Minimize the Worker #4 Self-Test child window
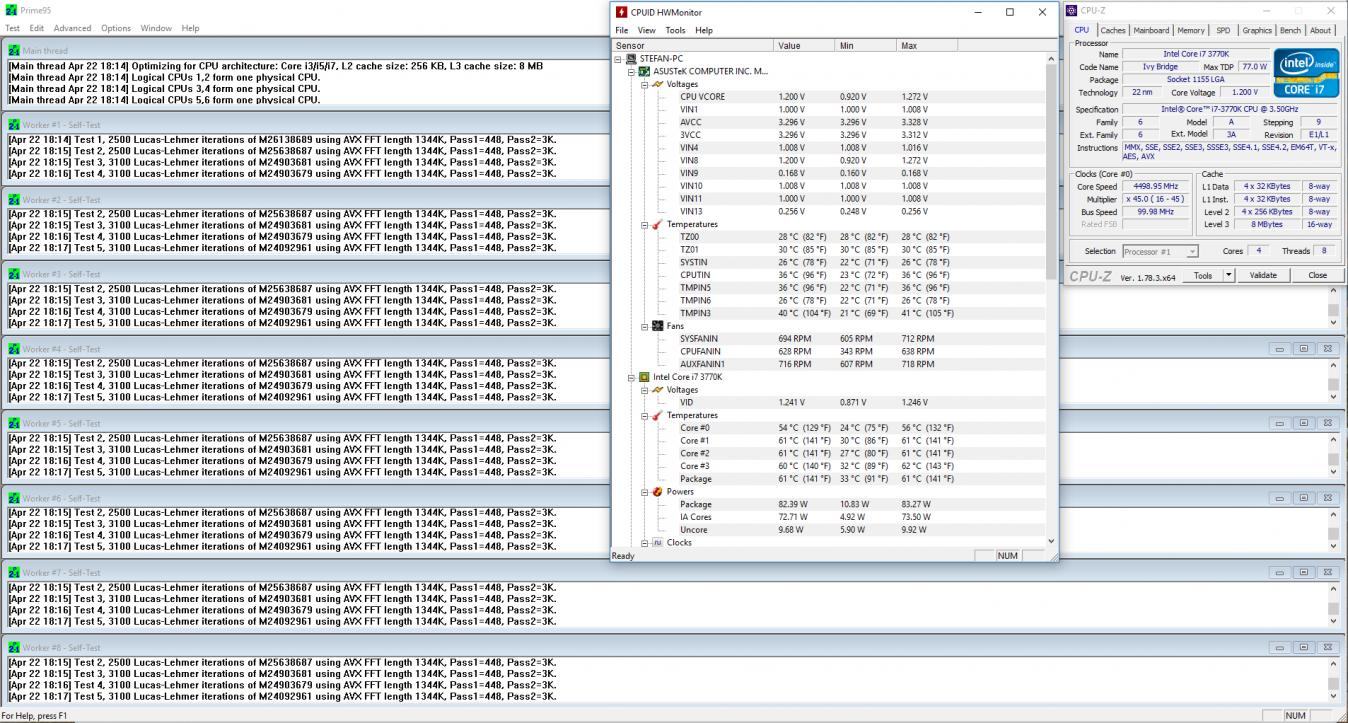Image resolution: width=1348 pixels, height=723 pixels. pos(1280,349)
